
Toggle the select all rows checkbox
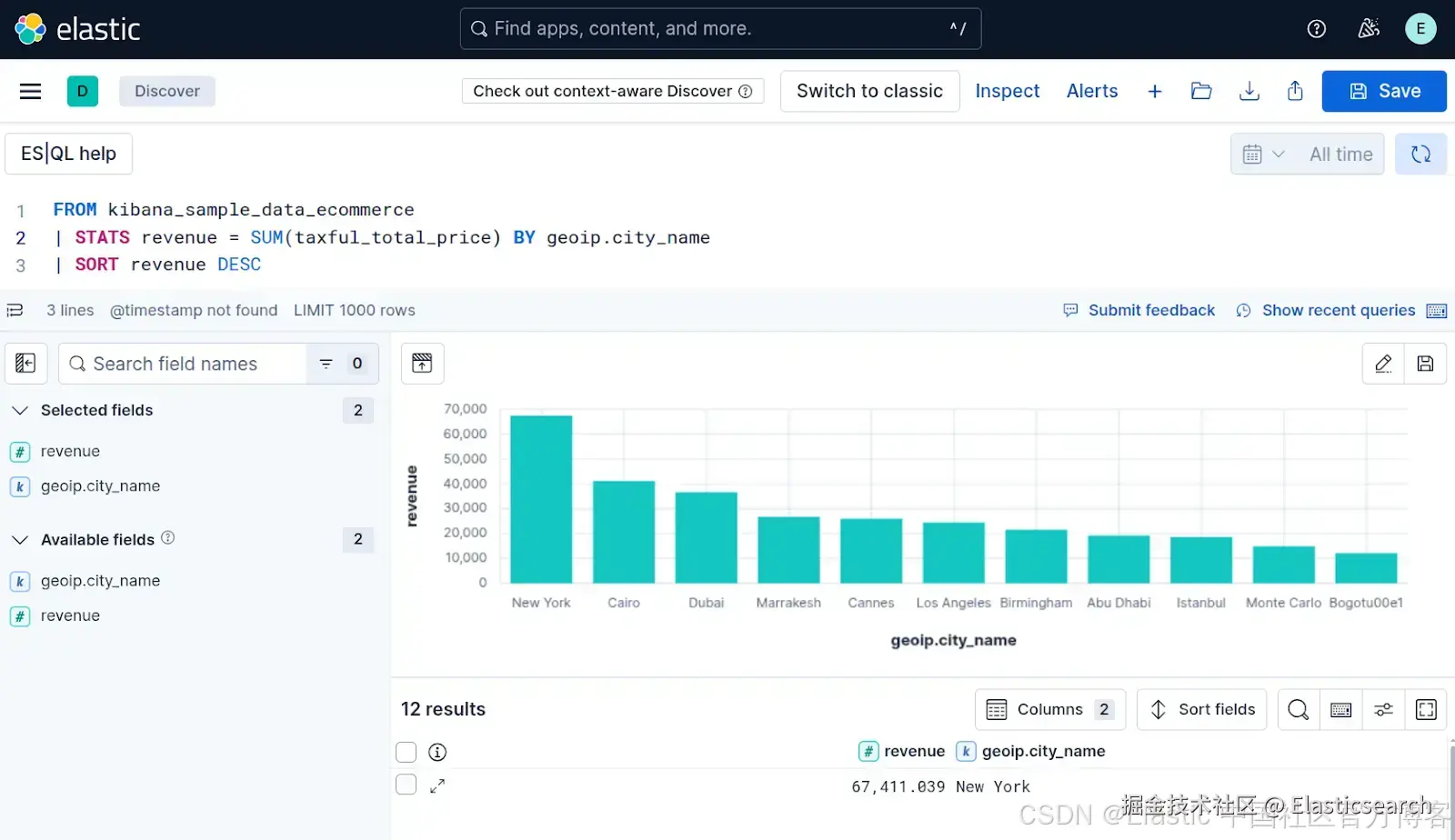pyautogui.click(x=406, y=752)
